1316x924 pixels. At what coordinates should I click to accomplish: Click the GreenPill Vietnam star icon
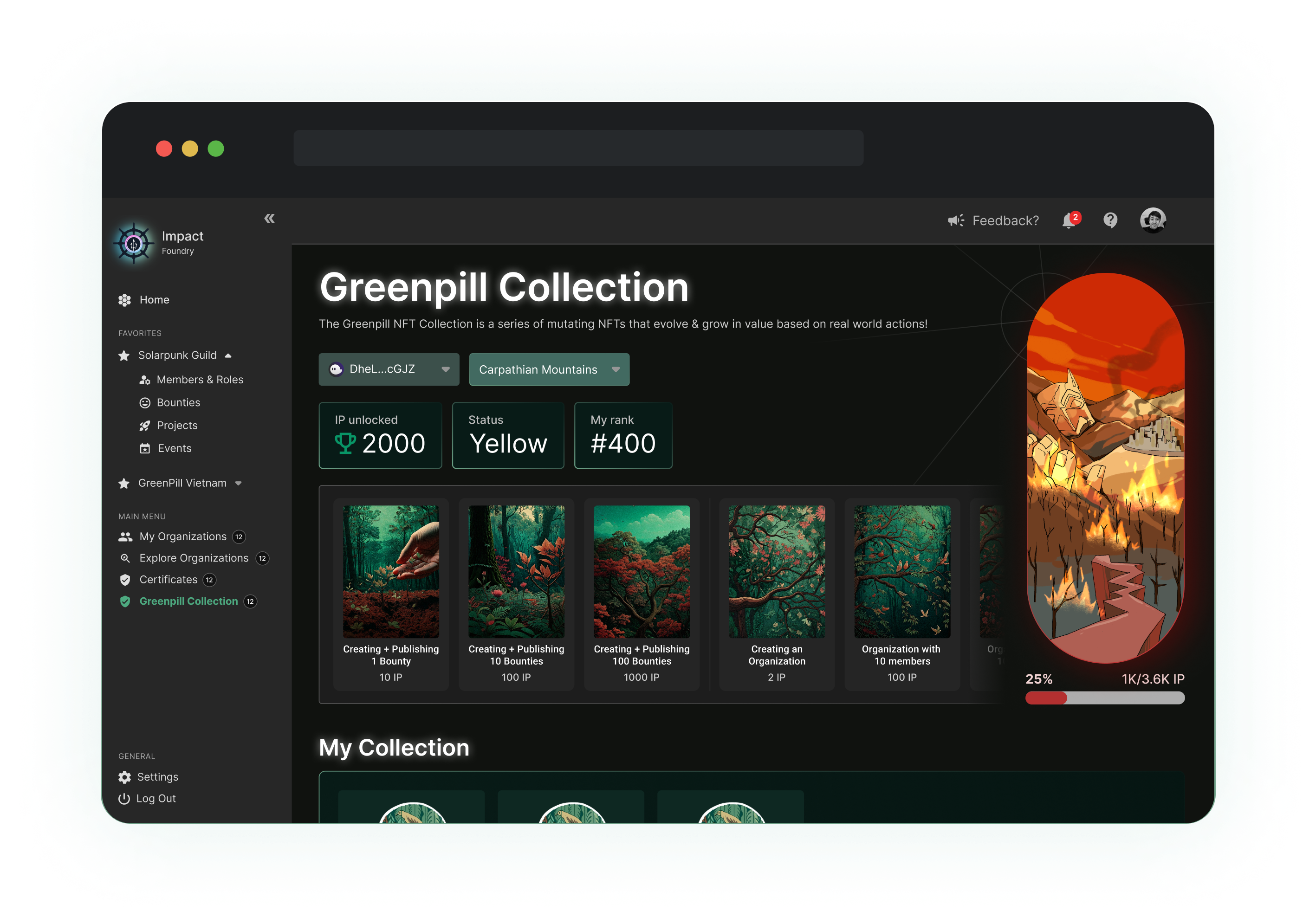point(124,483)
